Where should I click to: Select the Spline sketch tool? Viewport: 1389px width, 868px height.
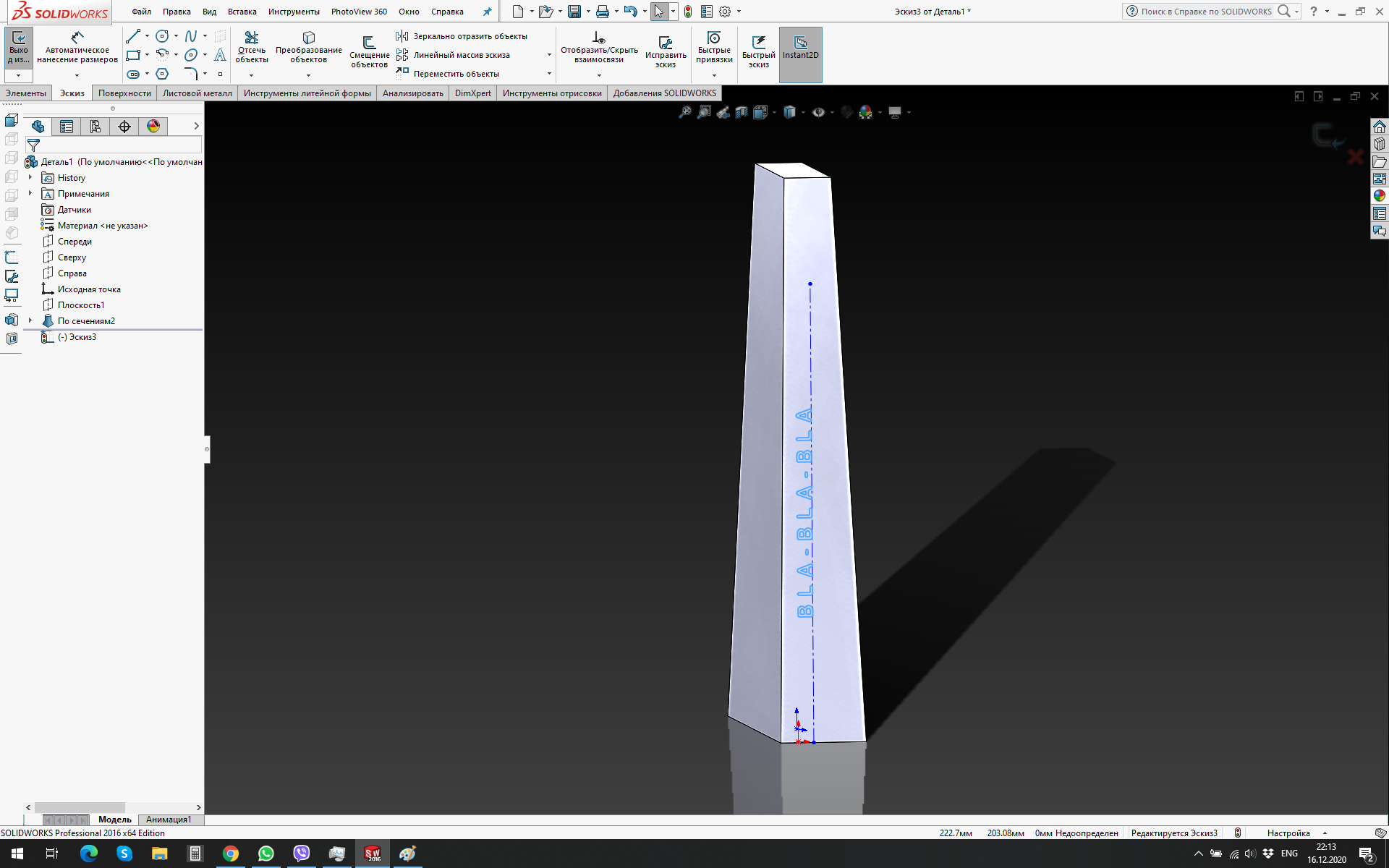click(191, 36)
